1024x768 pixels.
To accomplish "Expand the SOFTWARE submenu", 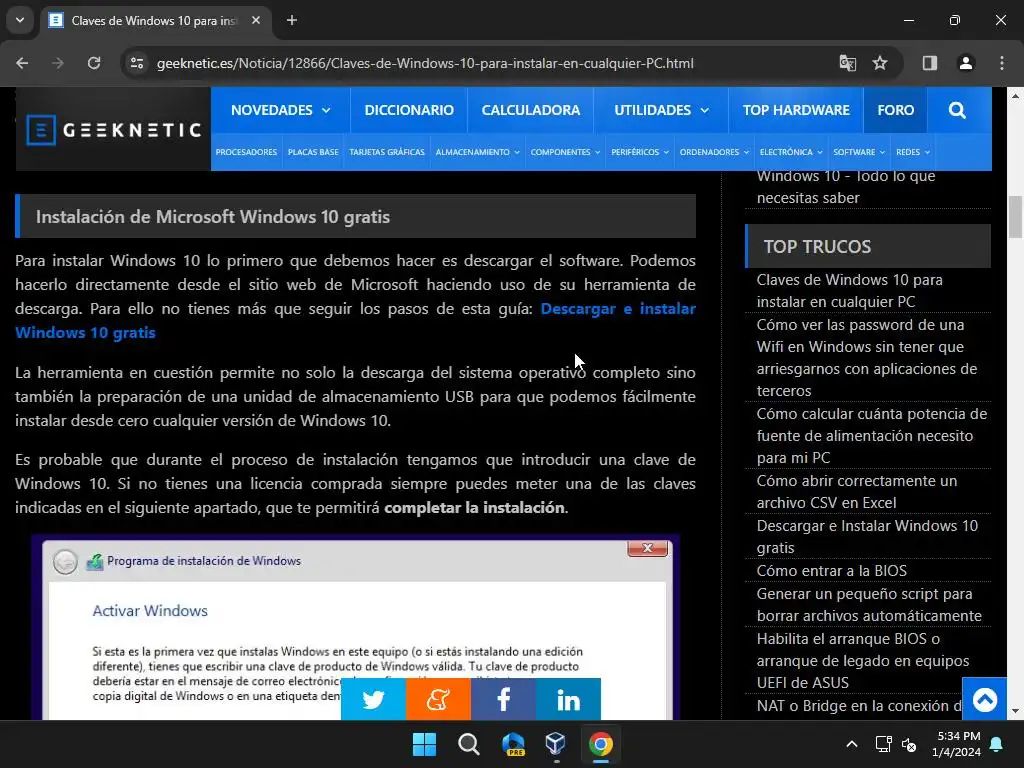I will 859,152.
